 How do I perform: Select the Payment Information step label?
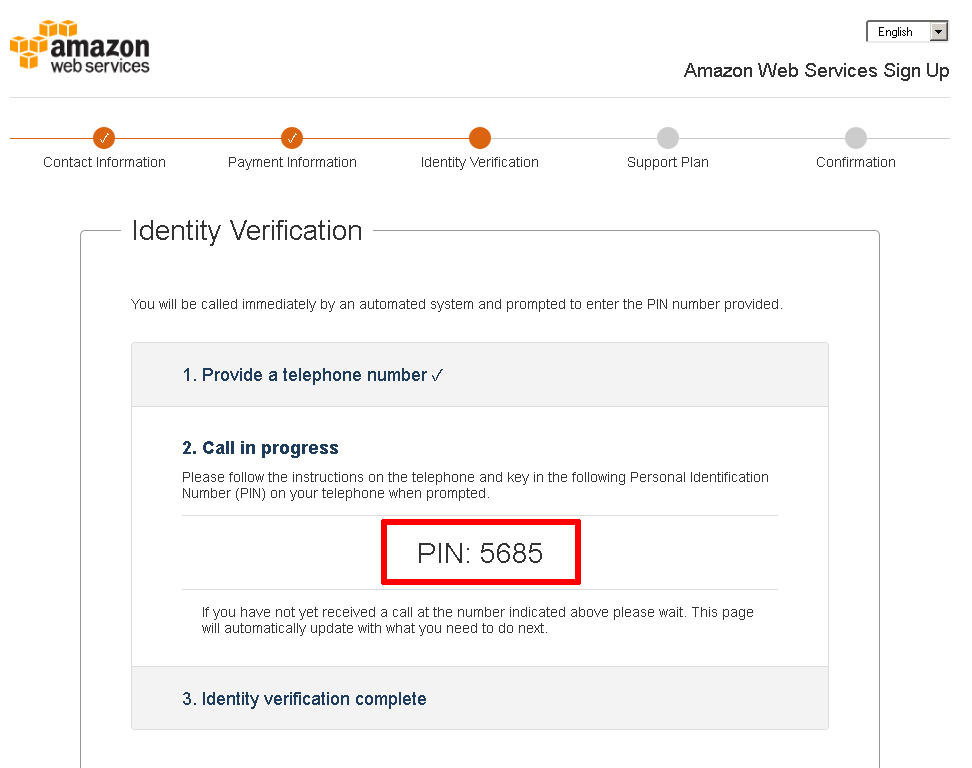292,162
